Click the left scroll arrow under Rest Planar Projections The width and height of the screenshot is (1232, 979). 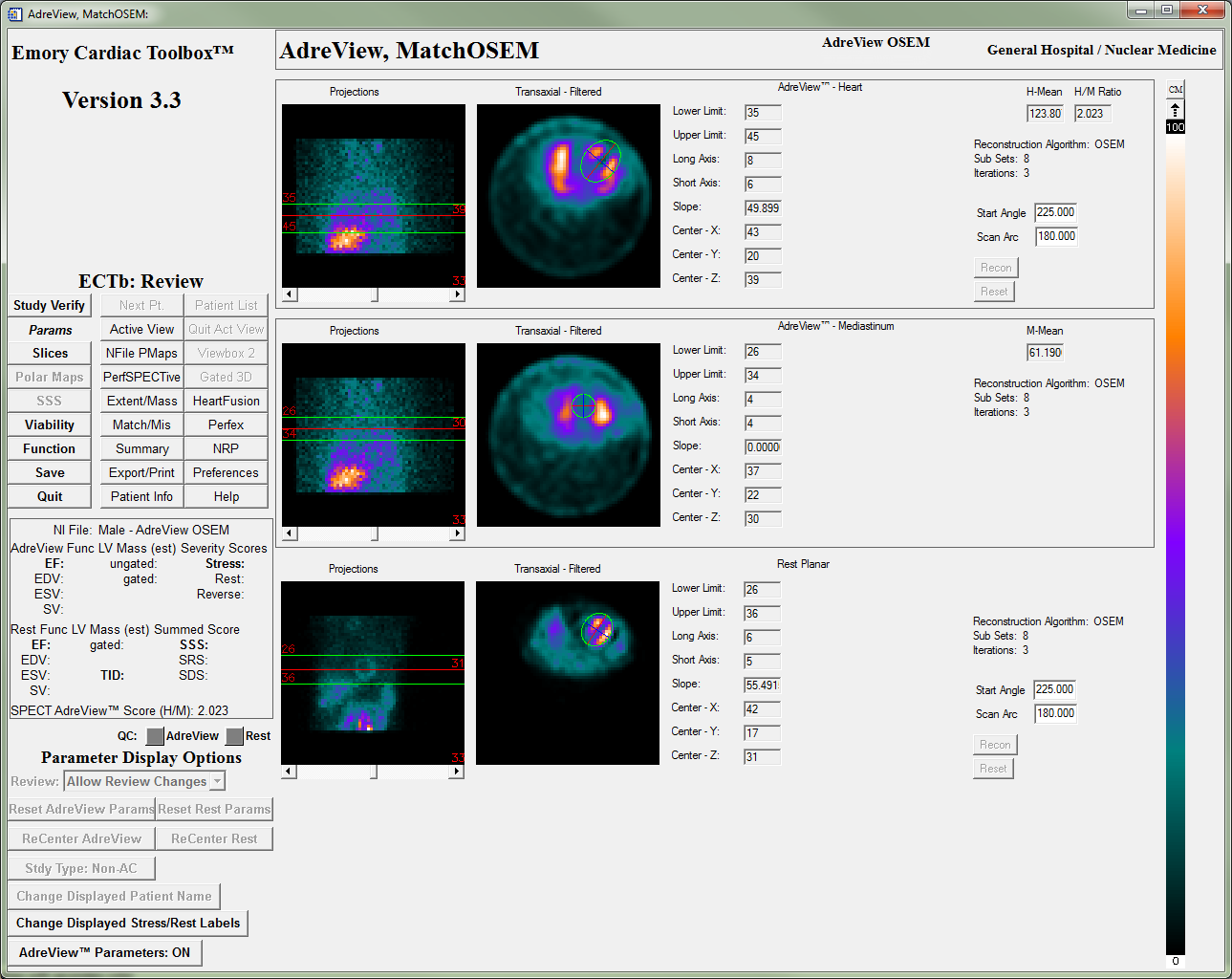coord(289,772)
